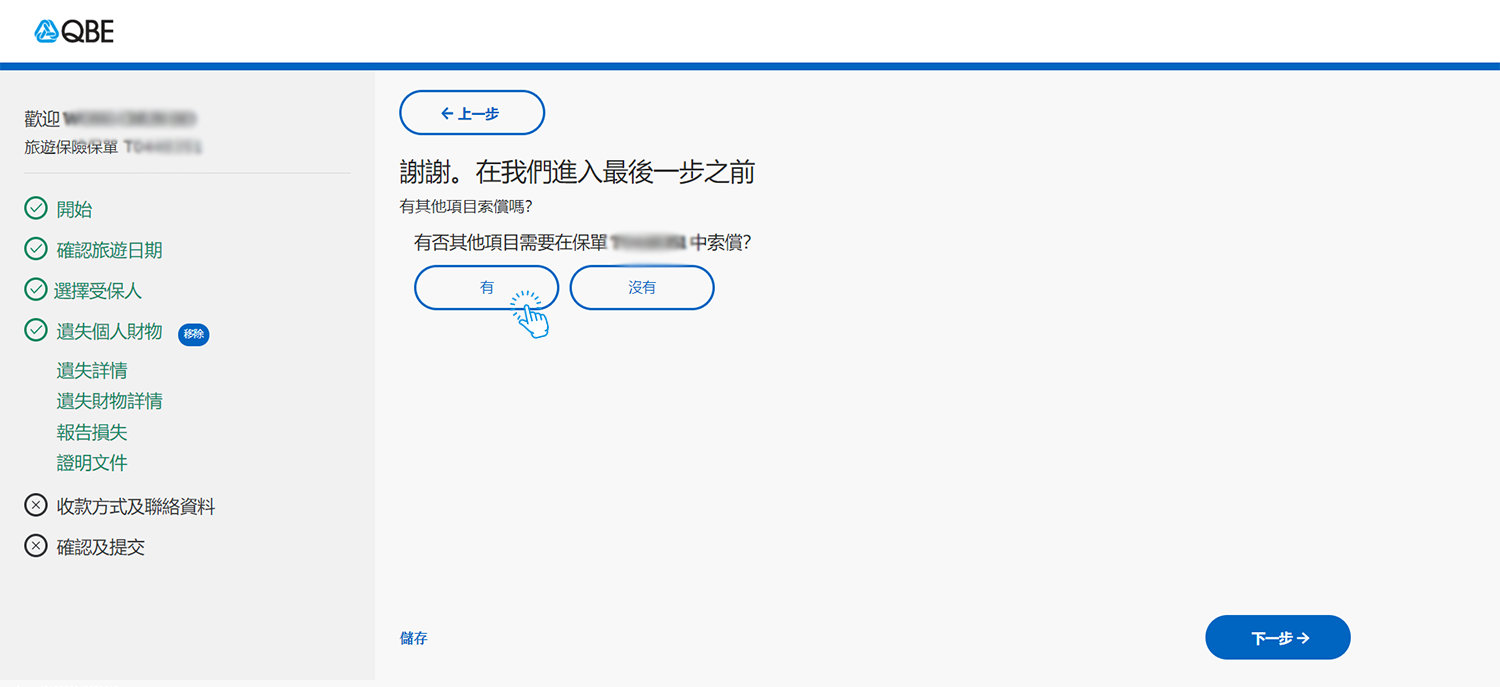Click the 移除 badge to remove the claim item
Screen dimensions: 1500x687
point(193,334)
